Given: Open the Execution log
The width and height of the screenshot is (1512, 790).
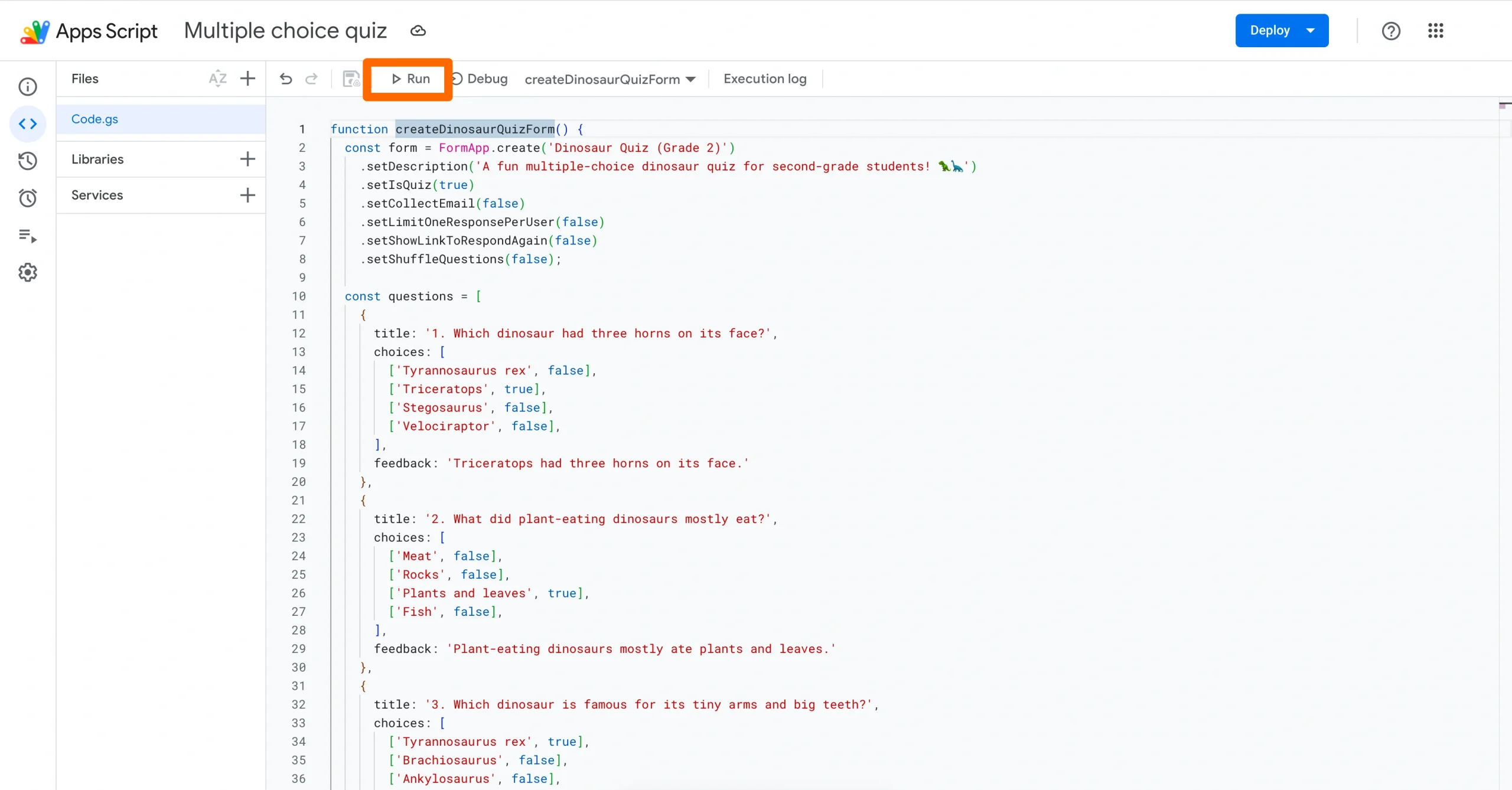Looking at the screenshot, I should click(x=764, y=79).
